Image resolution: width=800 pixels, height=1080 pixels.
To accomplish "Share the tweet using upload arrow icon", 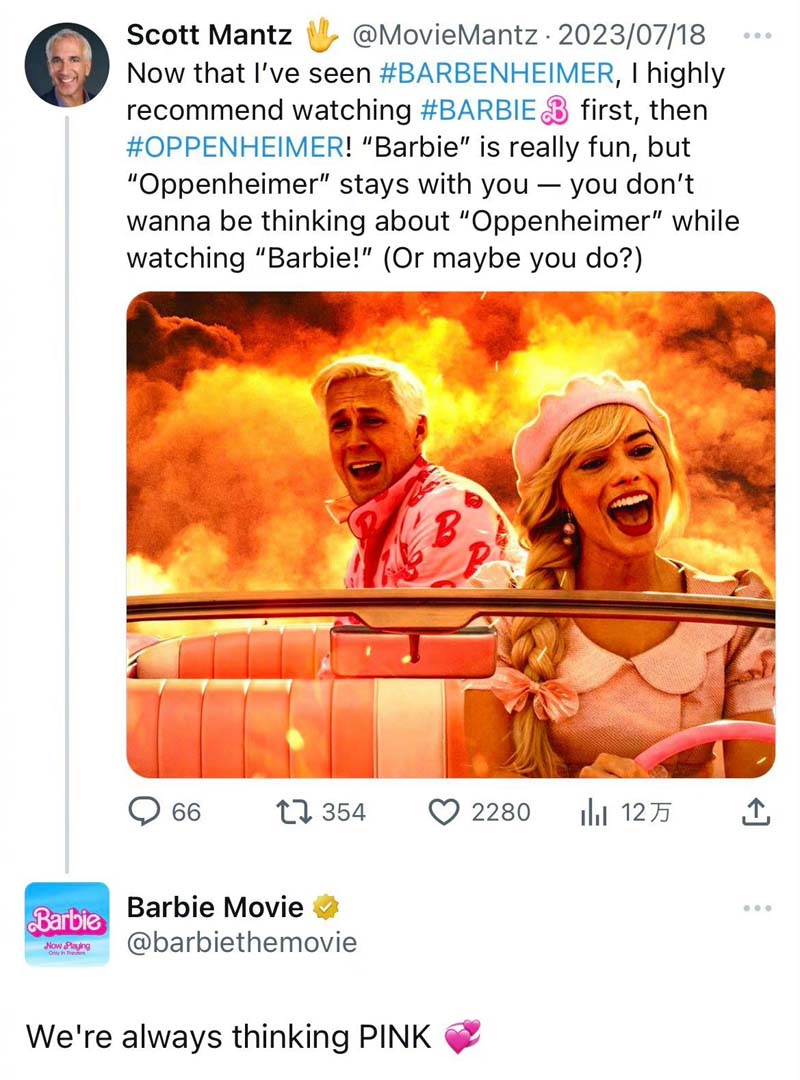I will pos(755,812).
